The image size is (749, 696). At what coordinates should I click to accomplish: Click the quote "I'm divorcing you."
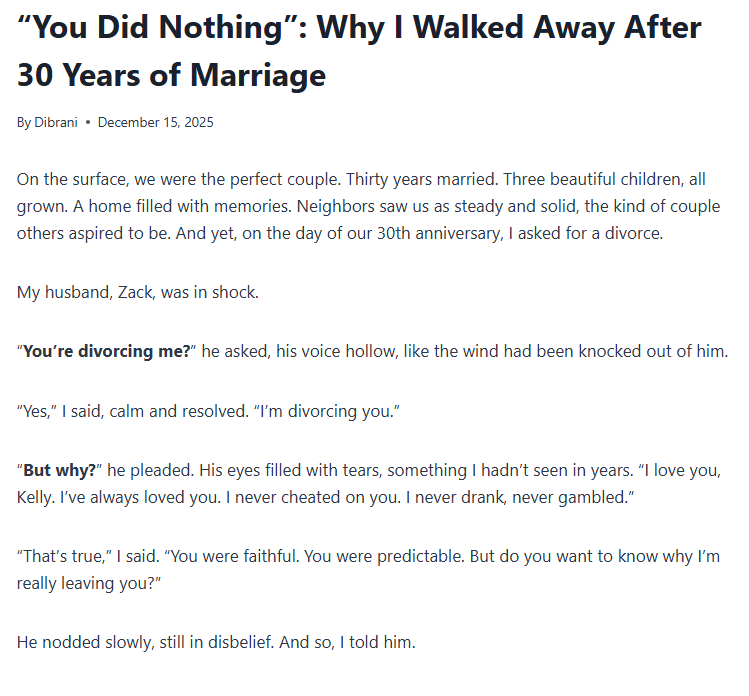(328, 411)
